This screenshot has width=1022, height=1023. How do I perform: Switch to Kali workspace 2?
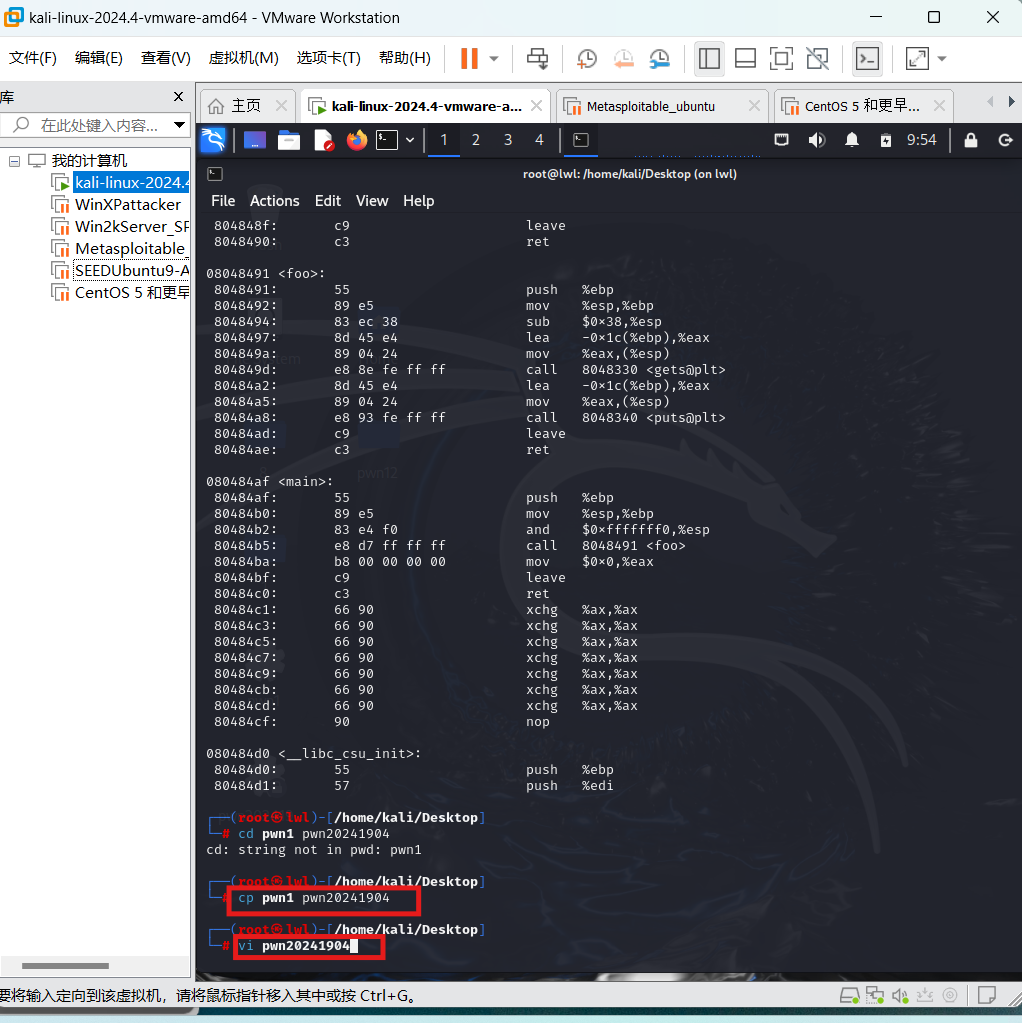point(476,140)
